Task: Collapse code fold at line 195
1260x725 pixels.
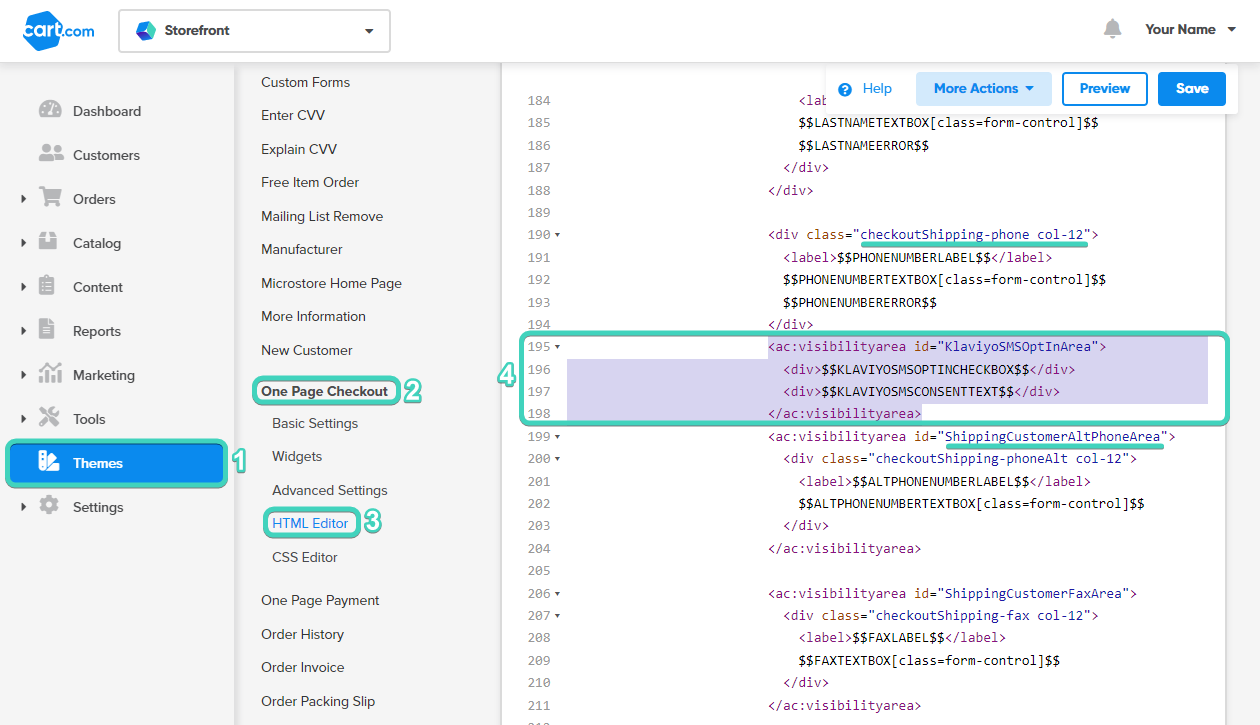Action: pos(557,347)
